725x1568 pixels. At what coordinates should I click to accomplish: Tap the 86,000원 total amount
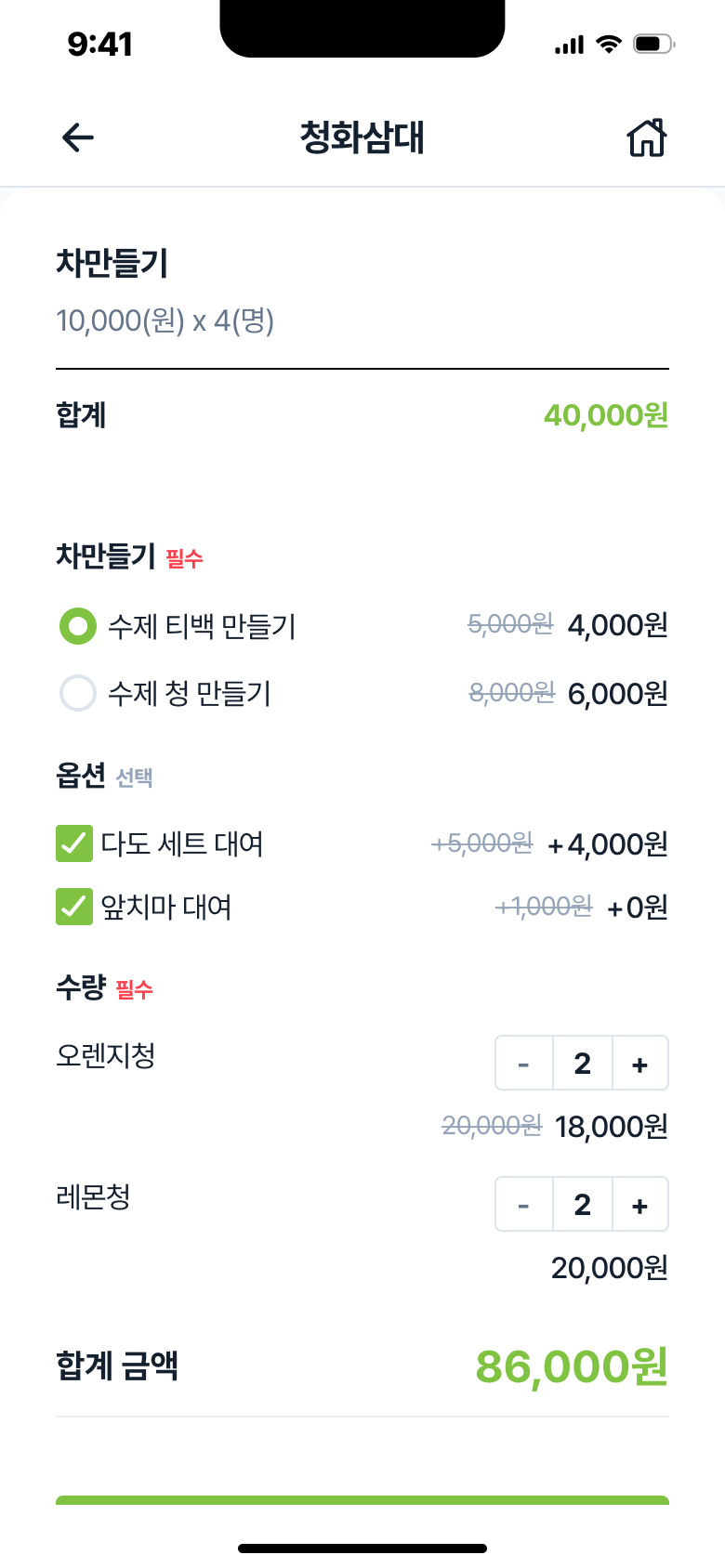point(572,1366)
